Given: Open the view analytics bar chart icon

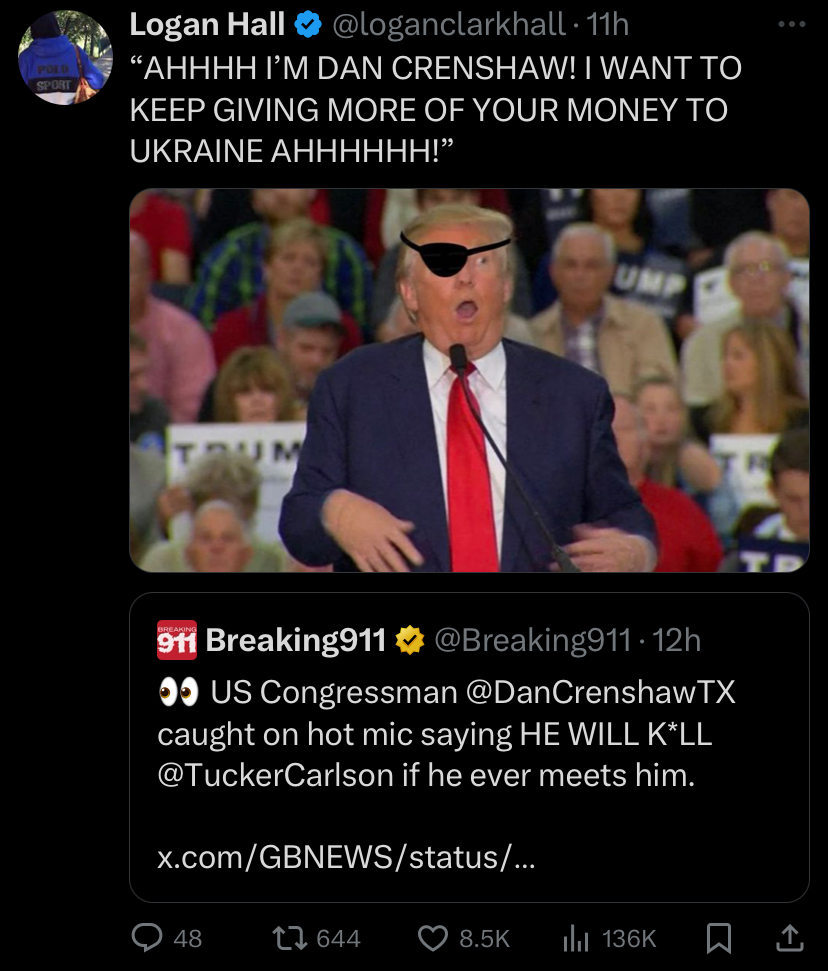Looking at the screenshot, I should (575, 938).
